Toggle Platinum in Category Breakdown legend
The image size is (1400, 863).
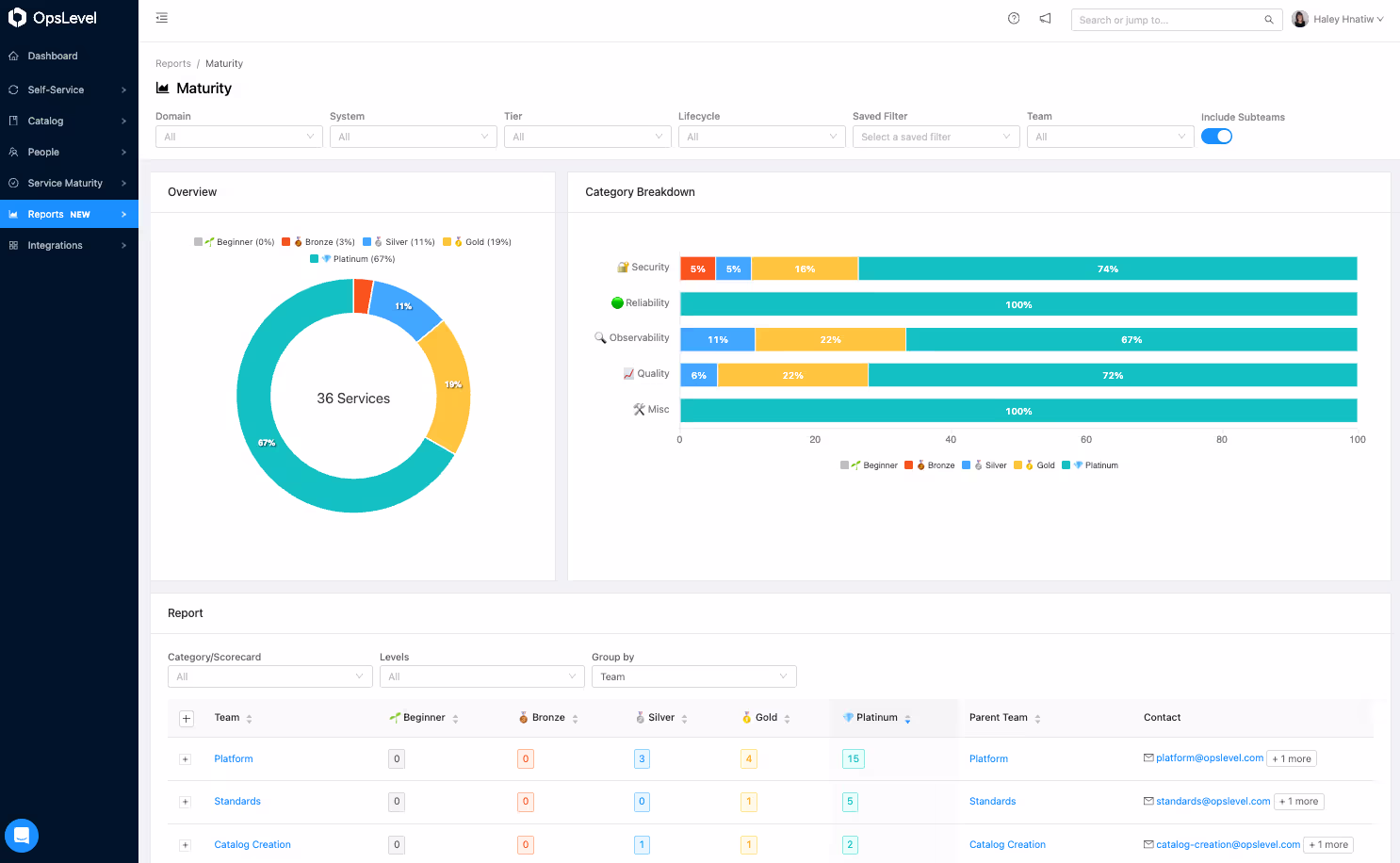click(x=1090, y=465)
